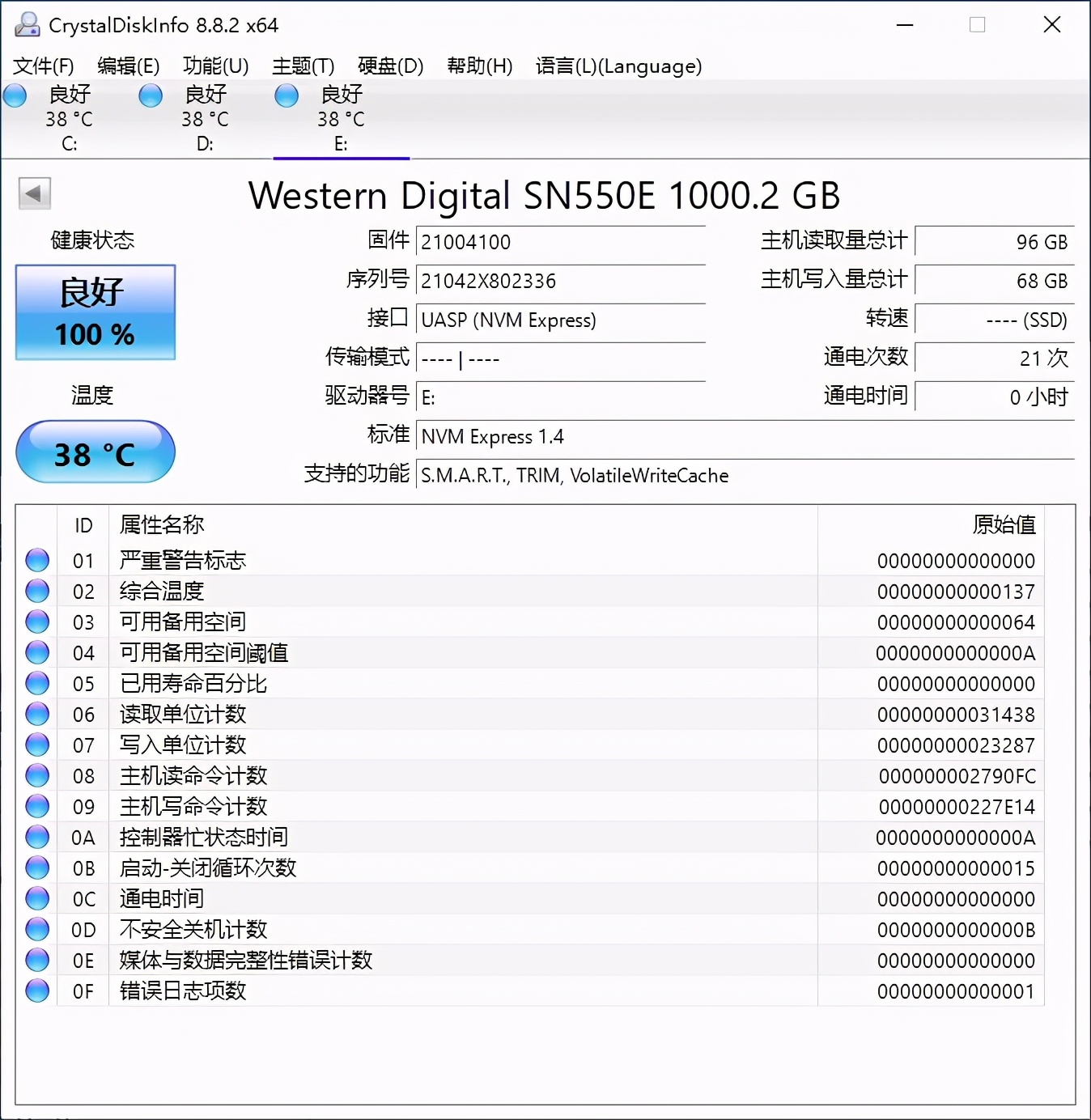1091x1120 pixels.
Task: Open the 硬盘(D) disk selection menu
Action: 389,66
